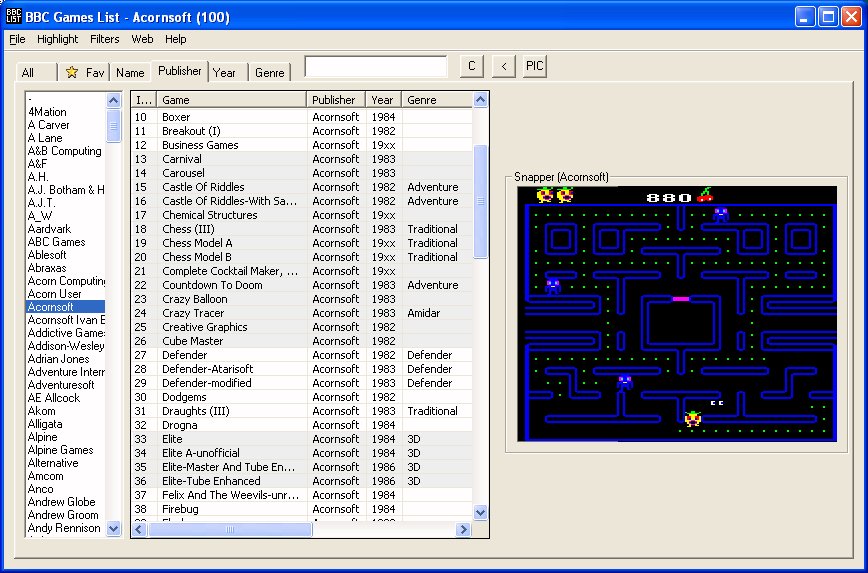868x573 pixels.
Task: Select Castle Of Riddles row 15
Action: click(302, 187)
